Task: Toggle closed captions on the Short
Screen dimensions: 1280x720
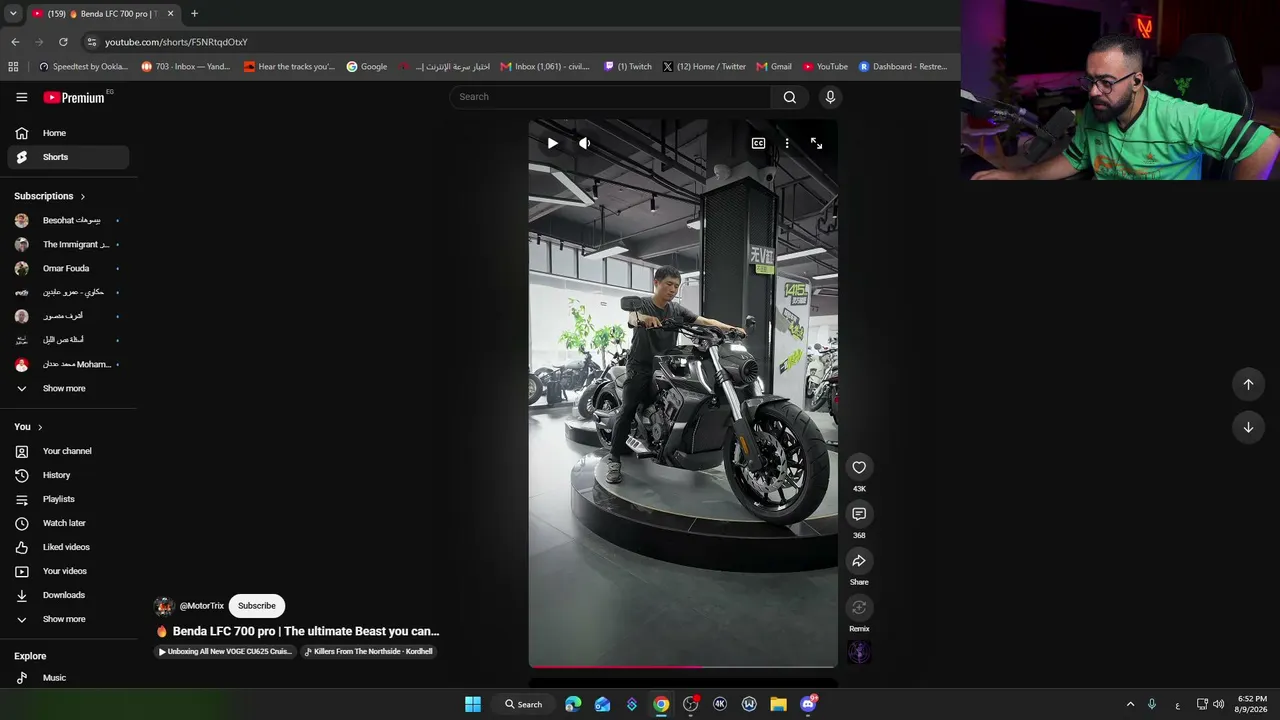Action: [x=758, y=143]
